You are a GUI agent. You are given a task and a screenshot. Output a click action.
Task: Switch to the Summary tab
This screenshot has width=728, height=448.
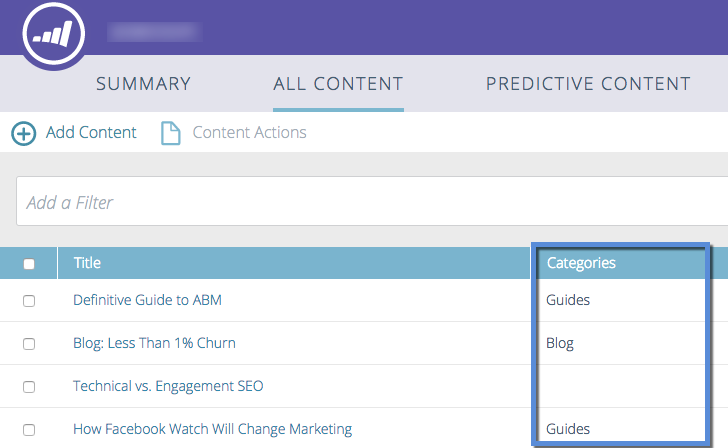click(143, 84)
